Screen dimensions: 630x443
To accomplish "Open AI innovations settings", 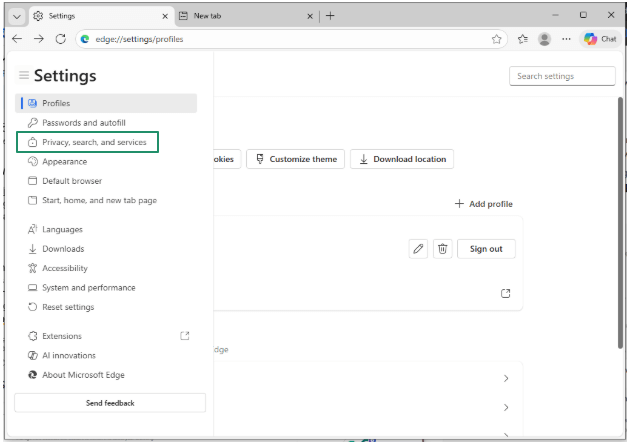I will tap(106, 355).
